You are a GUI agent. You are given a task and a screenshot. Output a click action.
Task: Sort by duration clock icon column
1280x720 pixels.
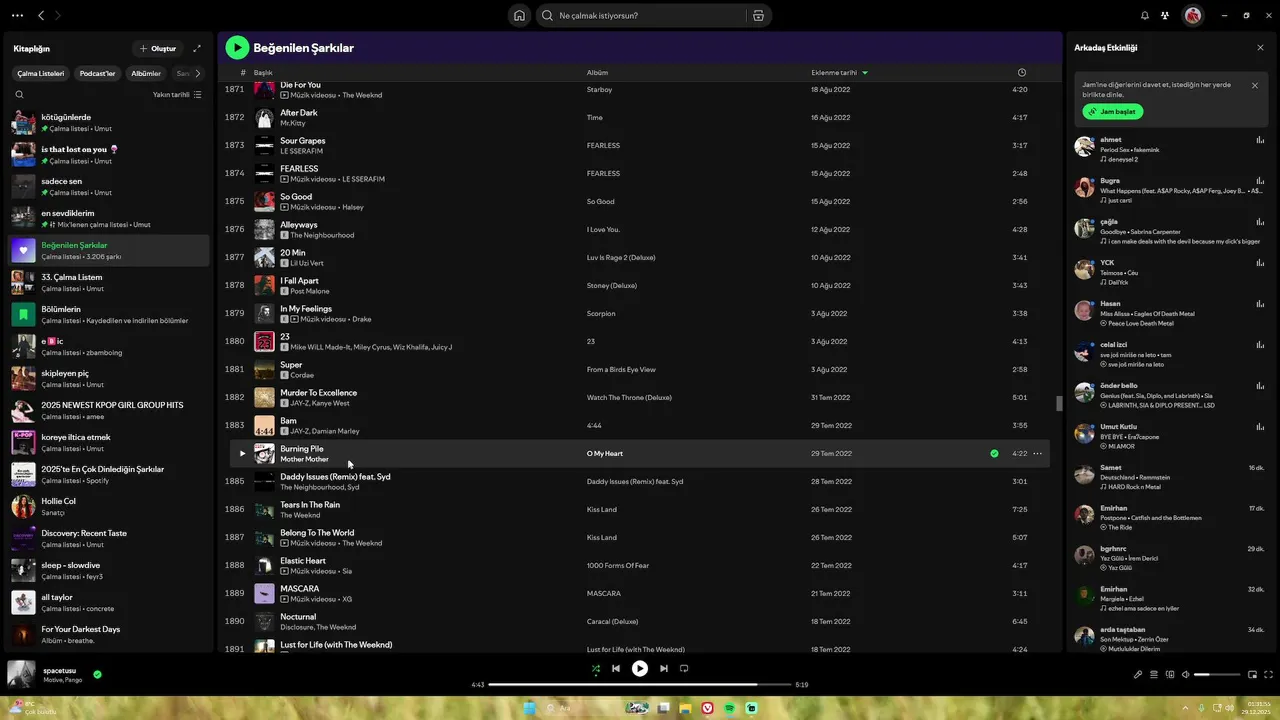point(1021,73)
